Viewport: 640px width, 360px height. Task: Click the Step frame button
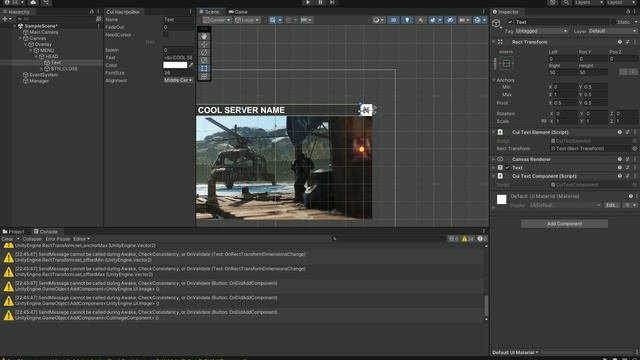pos(332,2)
